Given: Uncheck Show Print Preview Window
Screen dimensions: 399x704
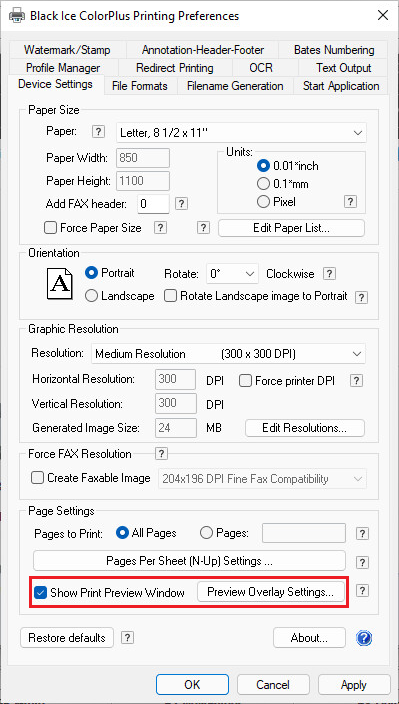Looking at the screenshot, I should click(40, 593).
